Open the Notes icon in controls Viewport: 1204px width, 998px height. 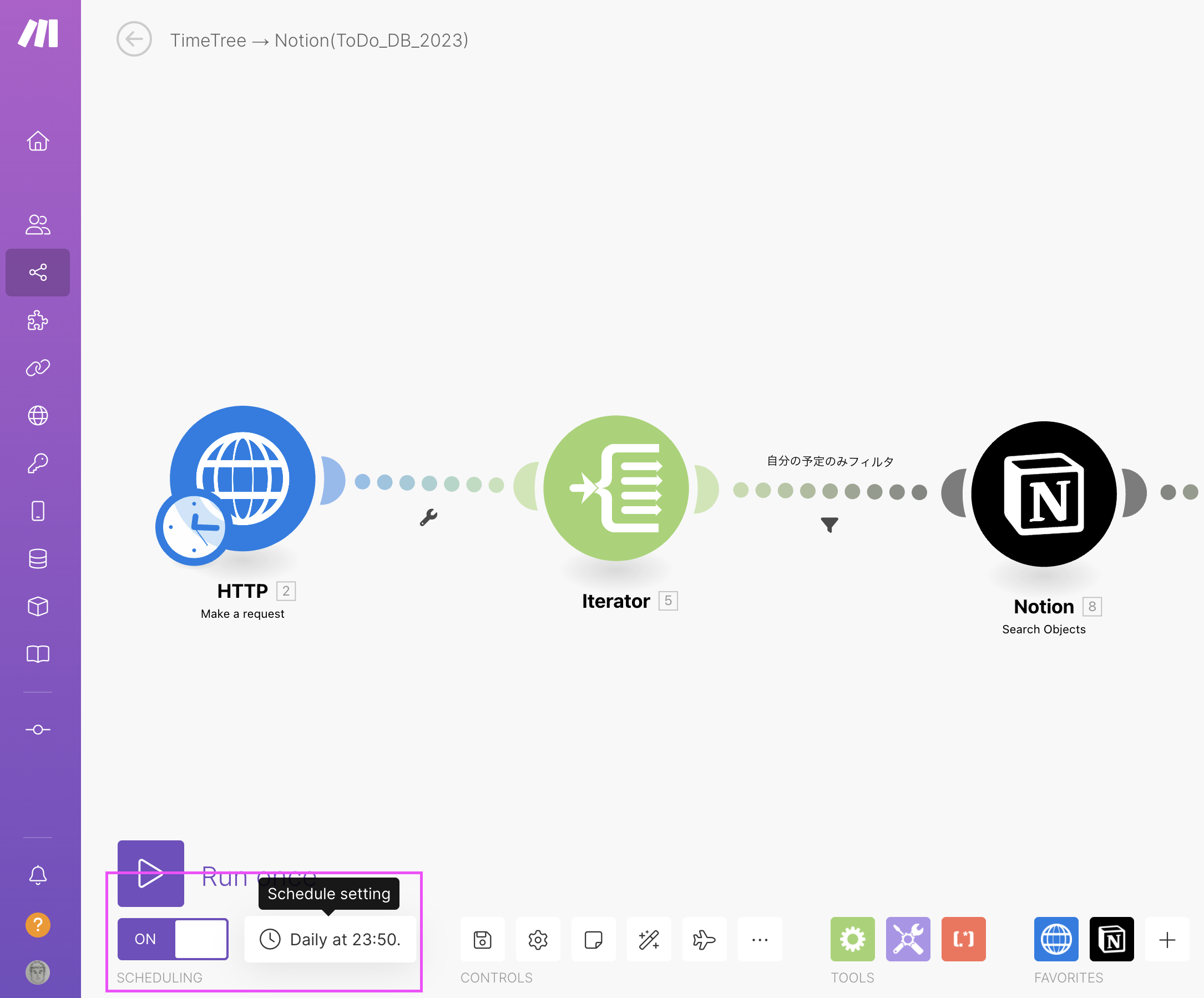tap(594, 940)
